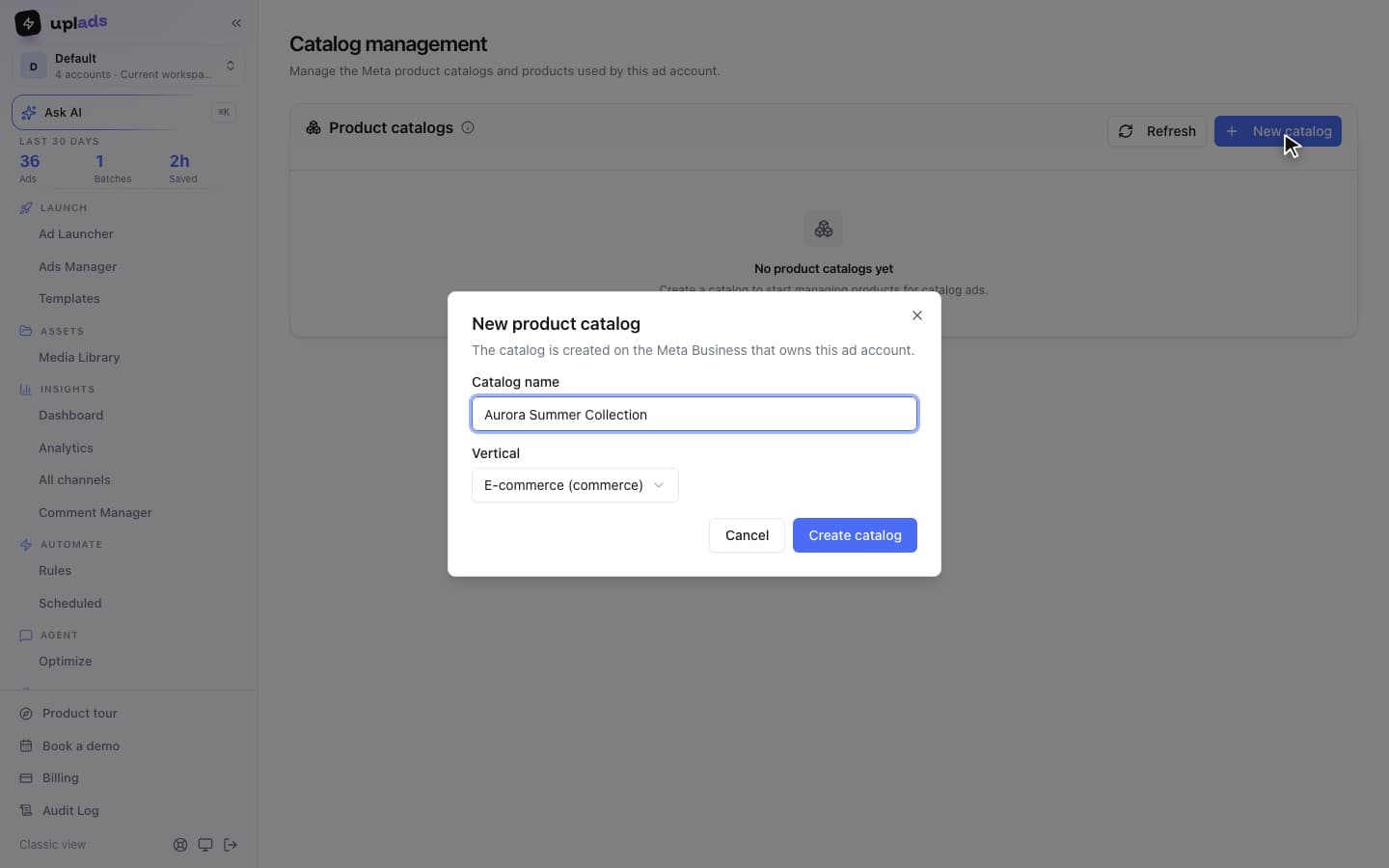The height and width of the screenshot is (868, 1389).
Task: Close the New product catalog dialog
Action: click(x=917, y=315)
